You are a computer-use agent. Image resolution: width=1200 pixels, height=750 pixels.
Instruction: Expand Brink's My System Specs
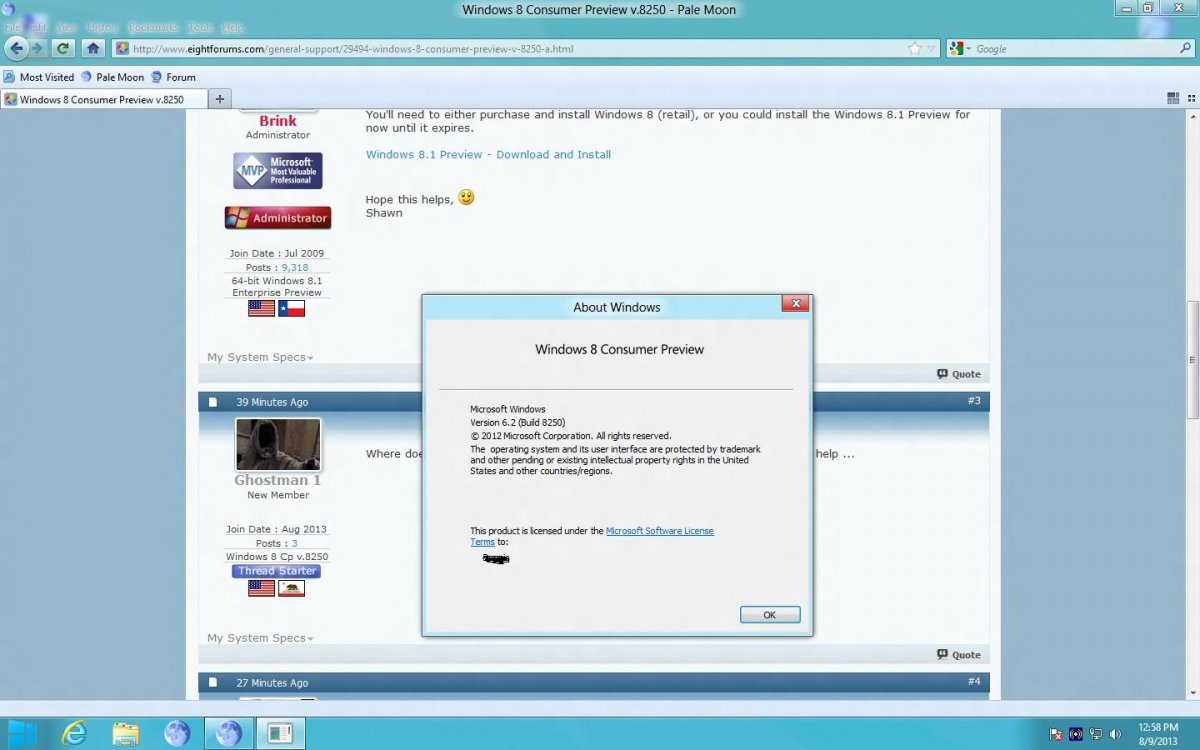pyautogui.click(x=260, y=357)
